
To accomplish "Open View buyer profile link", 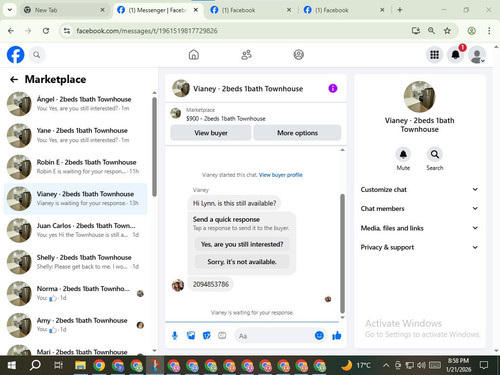I will click(x=281, y=175).
